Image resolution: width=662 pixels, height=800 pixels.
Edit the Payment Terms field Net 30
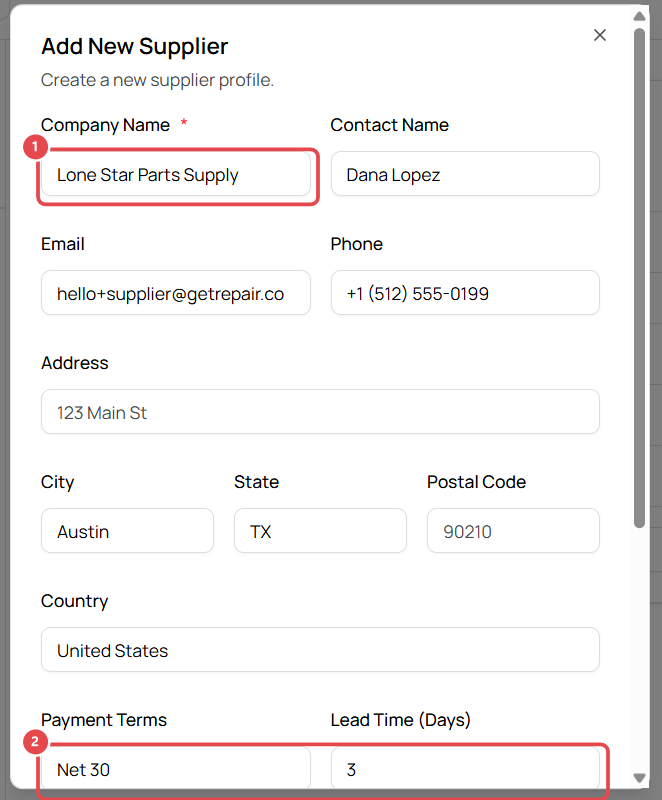[x=176, y=768]
